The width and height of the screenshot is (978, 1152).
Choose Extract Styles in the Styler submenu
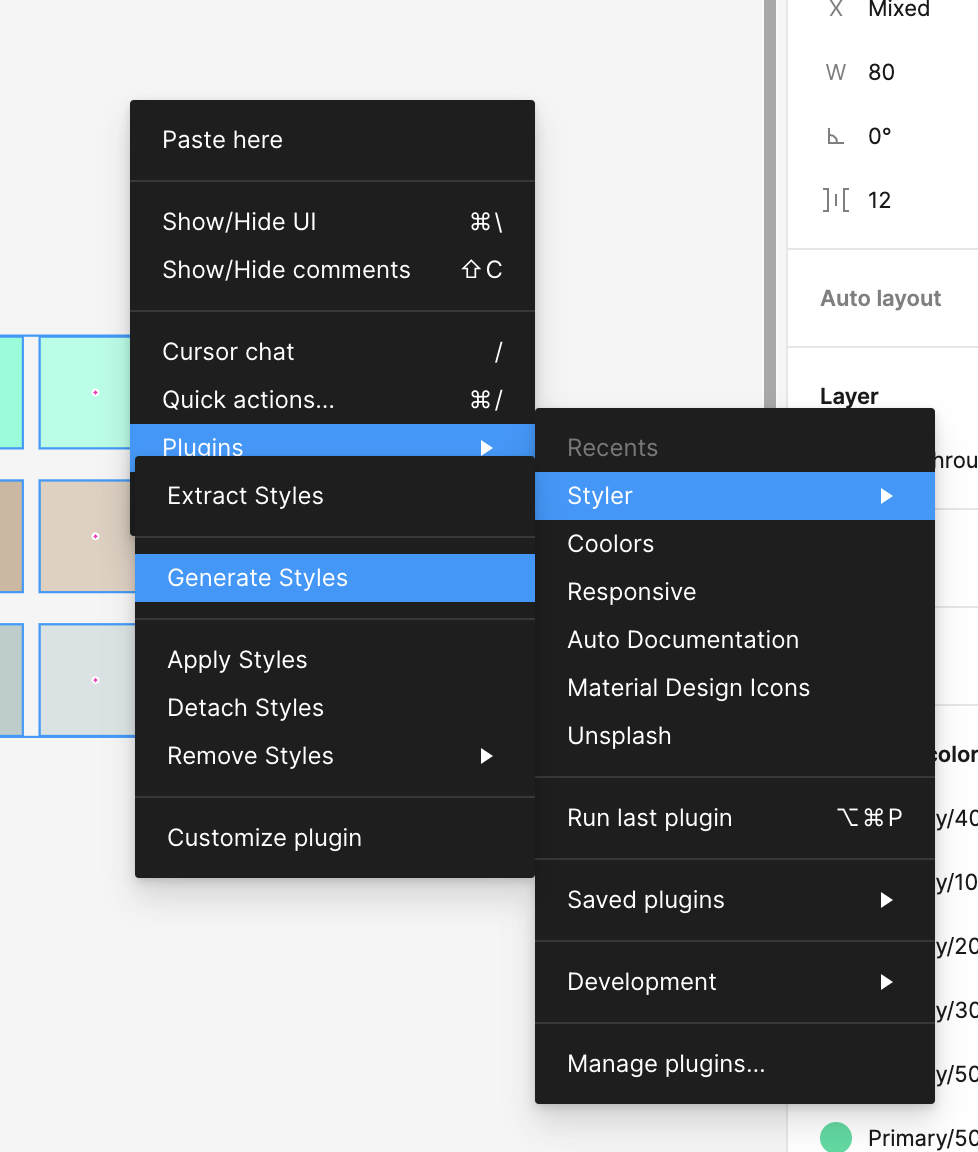(245, 496)
